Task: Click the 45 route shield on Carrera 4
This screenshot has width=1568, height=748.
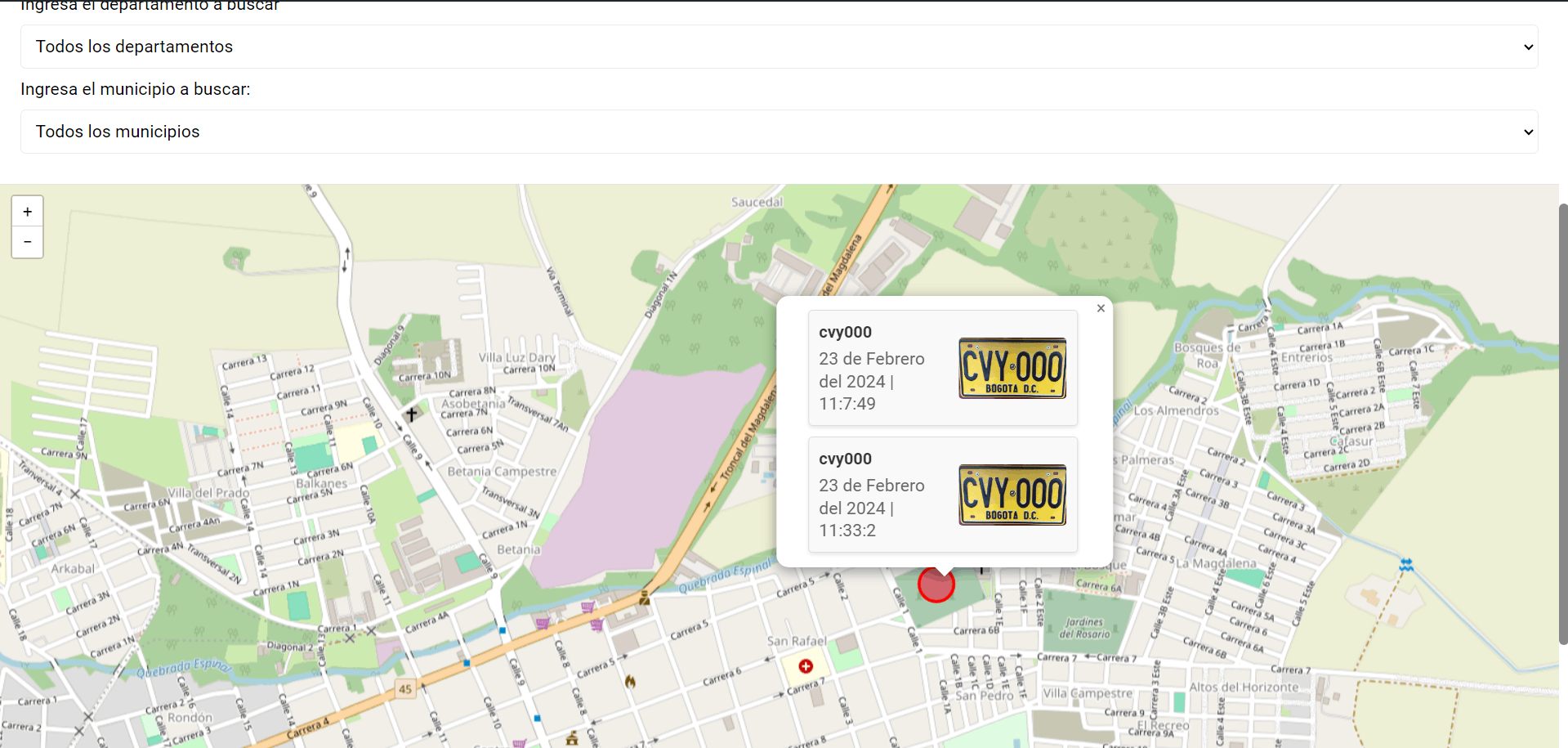Action: click(405, 688)
